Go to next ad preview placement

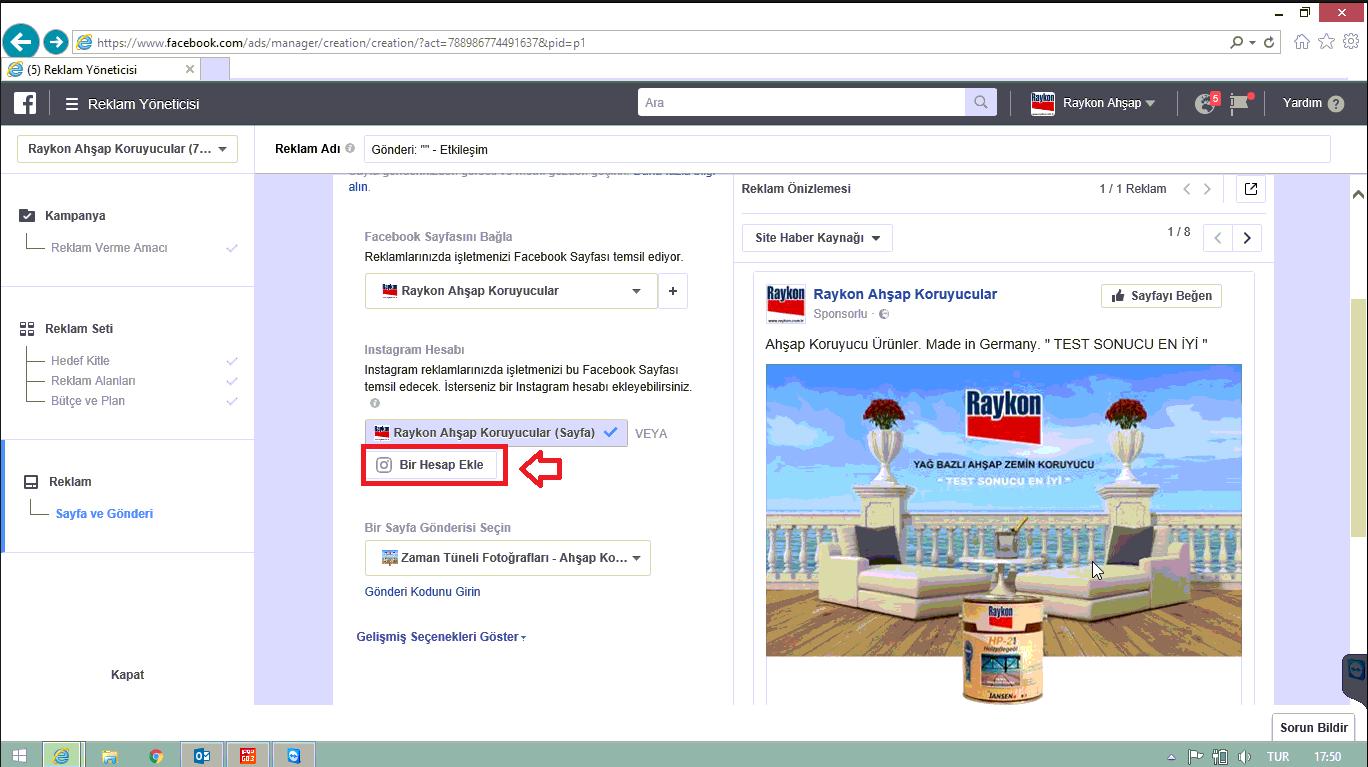(x=1246, y=238)
